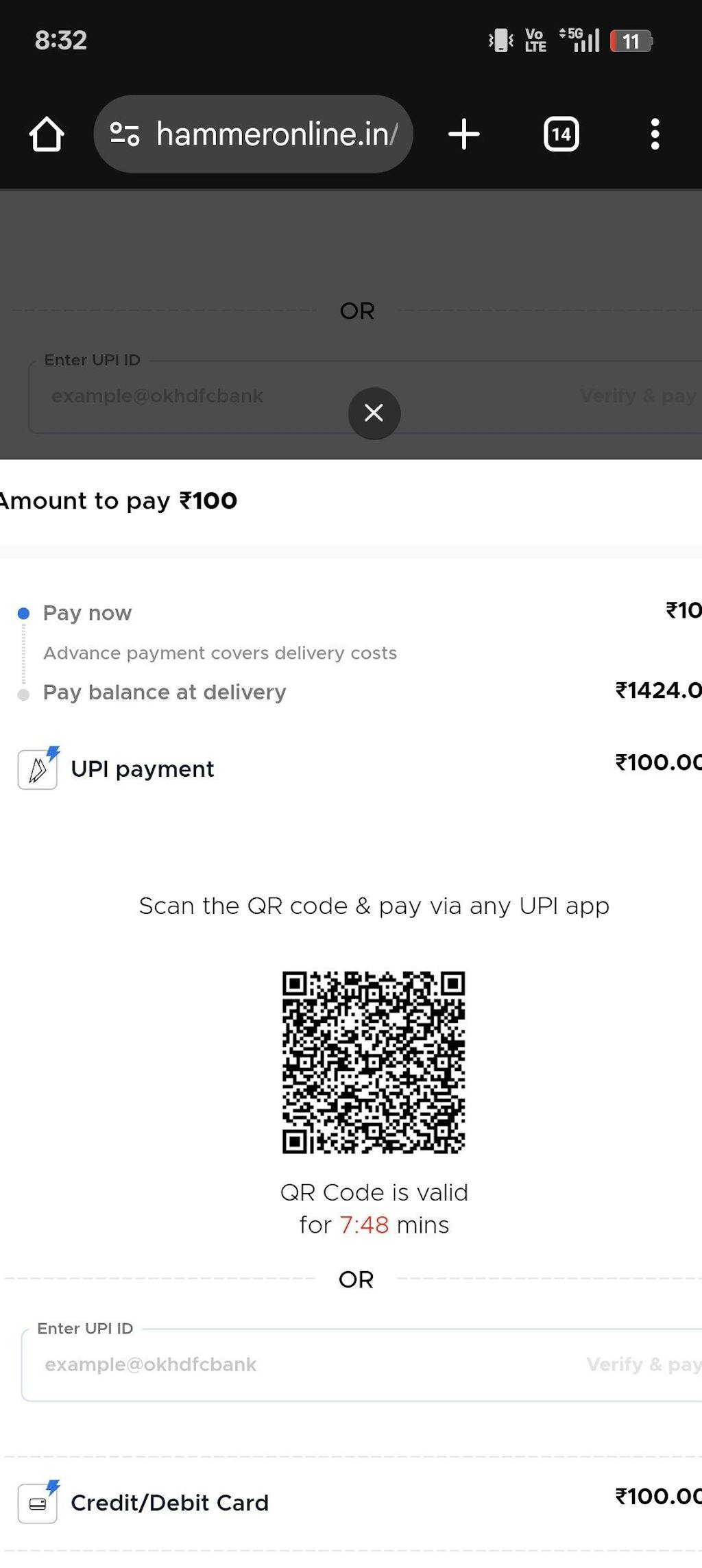Select Pay balance at delivery step dot
The width and height of the screenshot is (702, 1568).
pos(23,695)
